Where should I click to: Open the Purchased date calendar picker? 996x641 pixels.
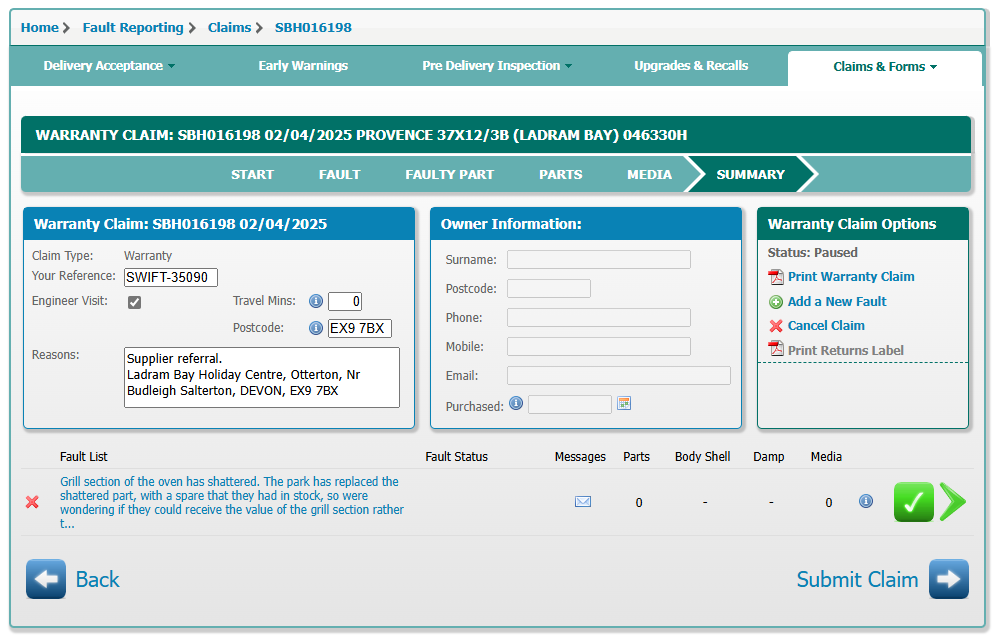(625, 404)
